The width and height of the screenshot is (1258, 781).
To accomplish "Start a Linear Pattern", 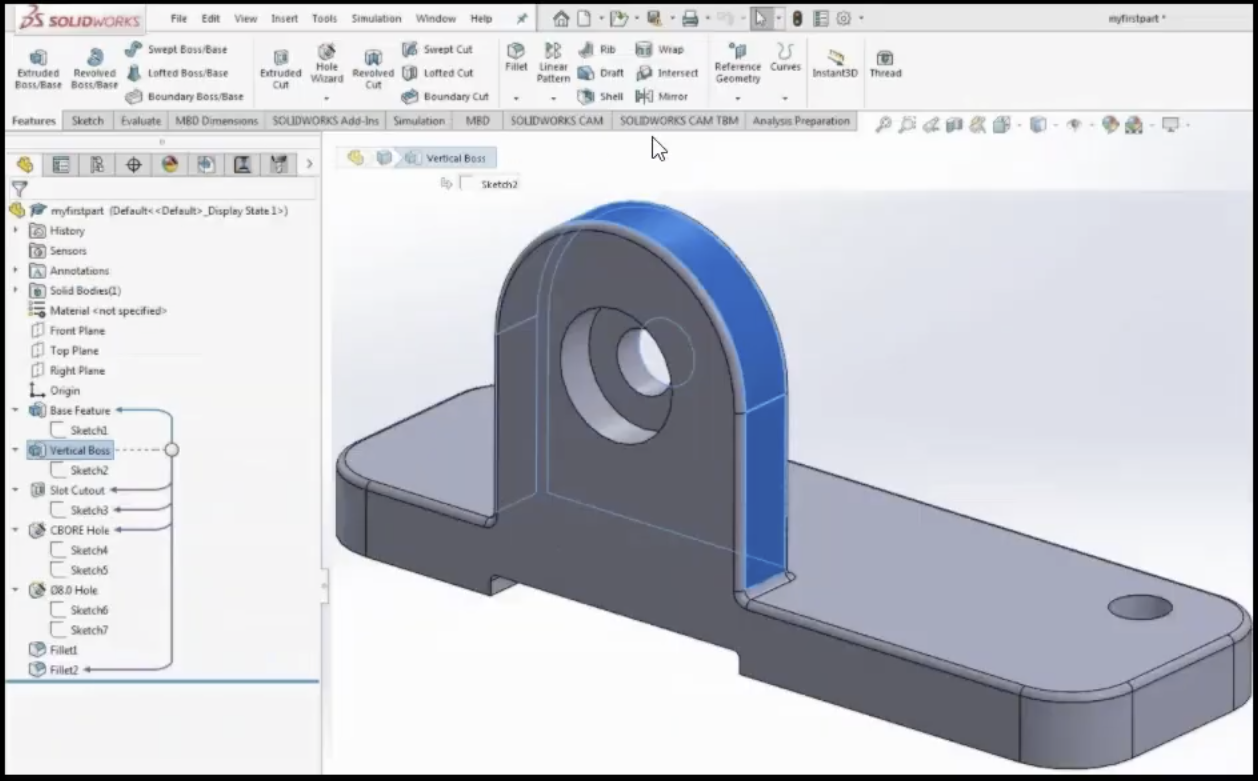I will pos(553,62).
